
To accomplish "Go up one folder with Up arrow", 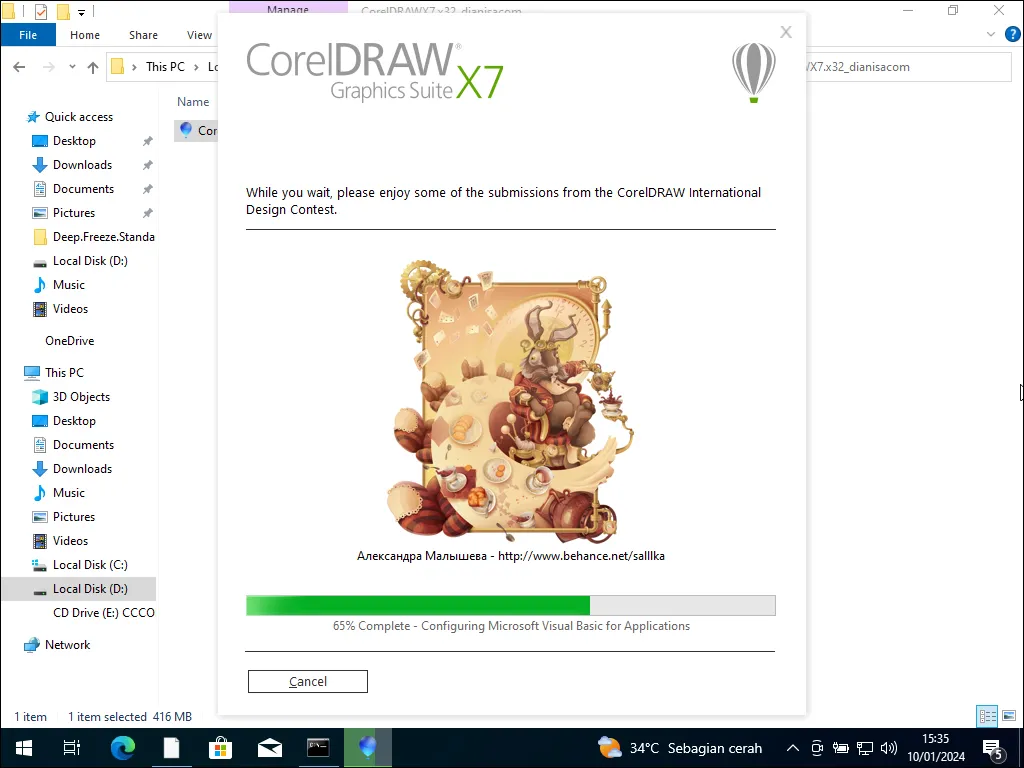I will (93, 67).
